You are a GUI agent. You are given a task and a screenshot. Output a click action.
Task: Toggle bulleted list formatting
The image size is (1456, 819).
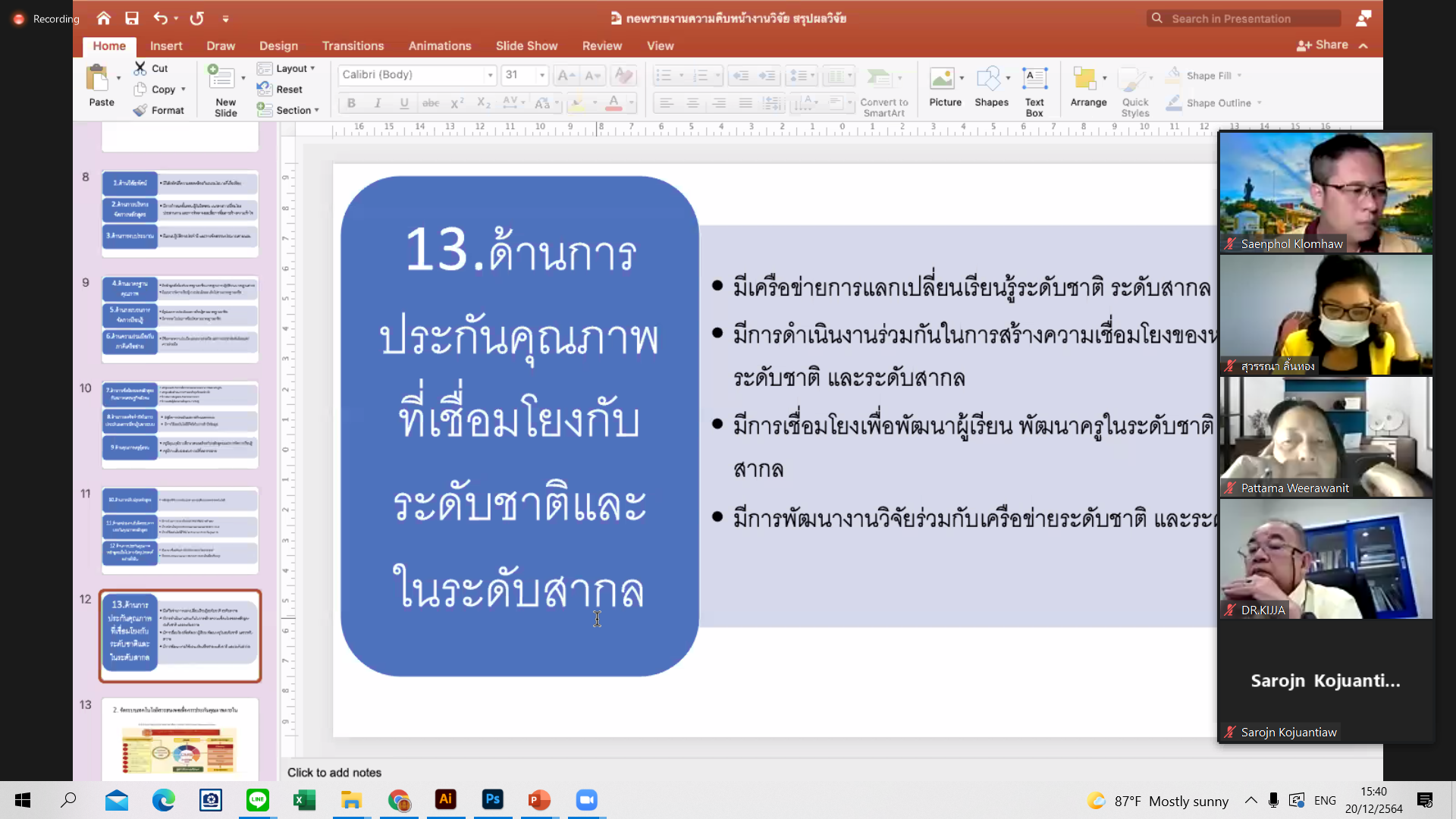664,75
